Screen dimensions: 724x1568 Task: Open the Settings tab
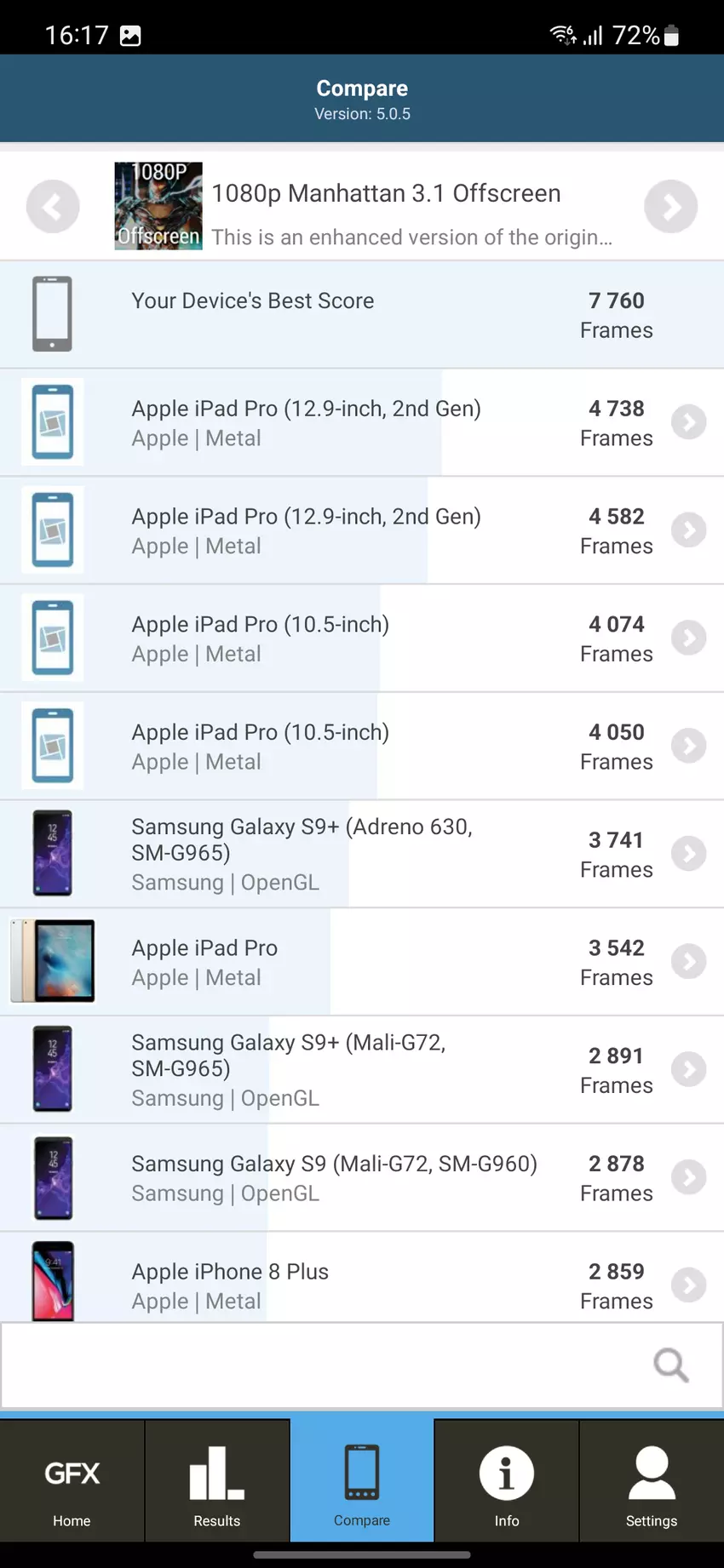point(652,1481)
